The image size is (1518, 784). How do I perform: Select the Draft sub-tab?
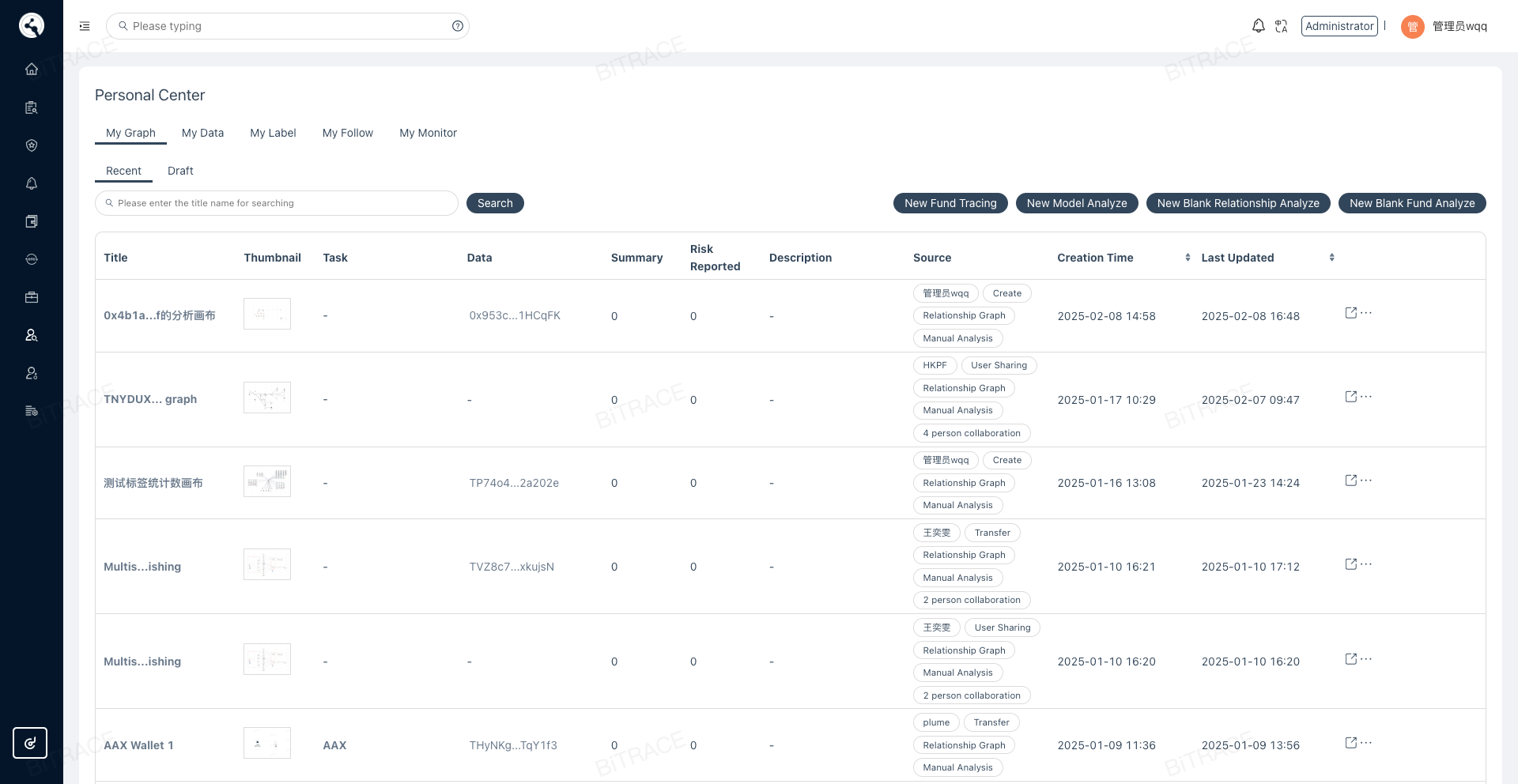pos(180,171)
